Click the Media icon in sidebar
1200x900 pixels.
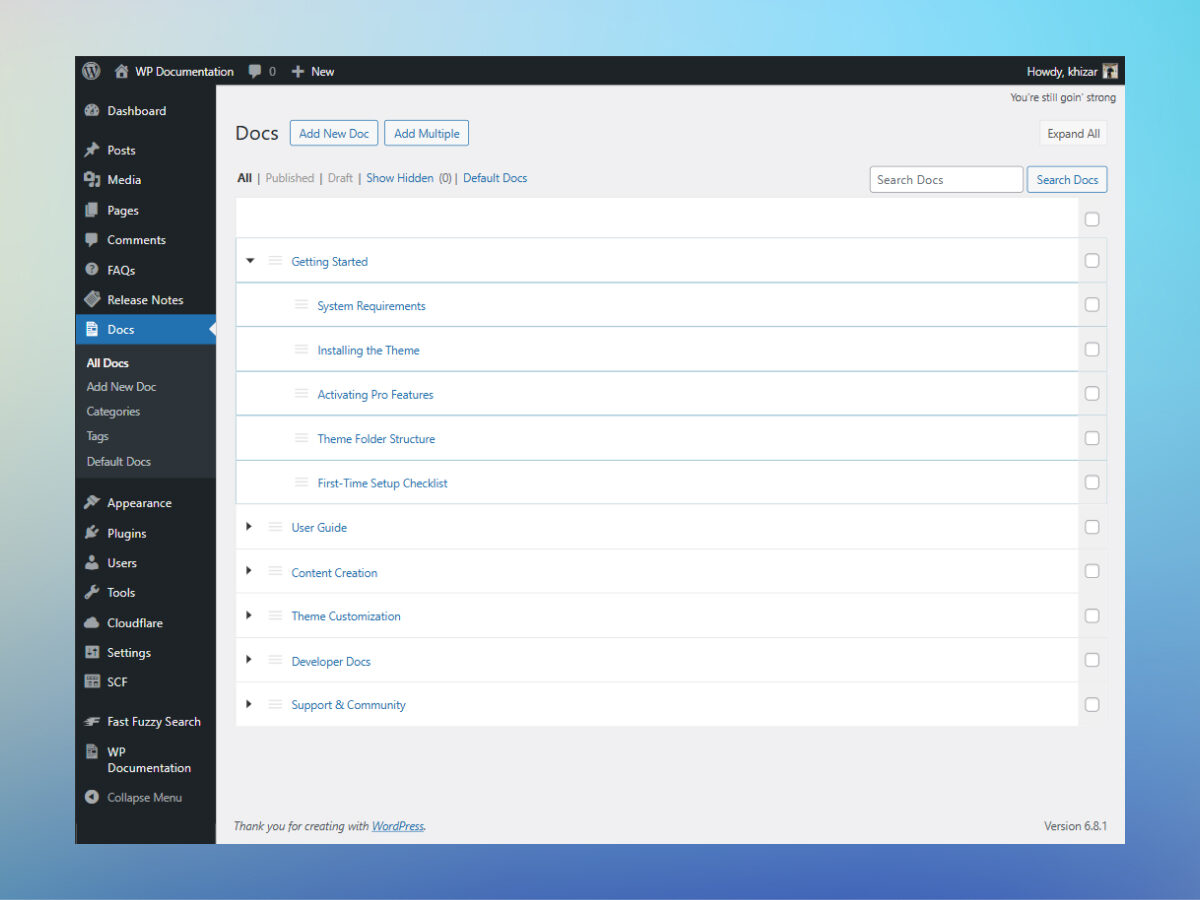92,180
